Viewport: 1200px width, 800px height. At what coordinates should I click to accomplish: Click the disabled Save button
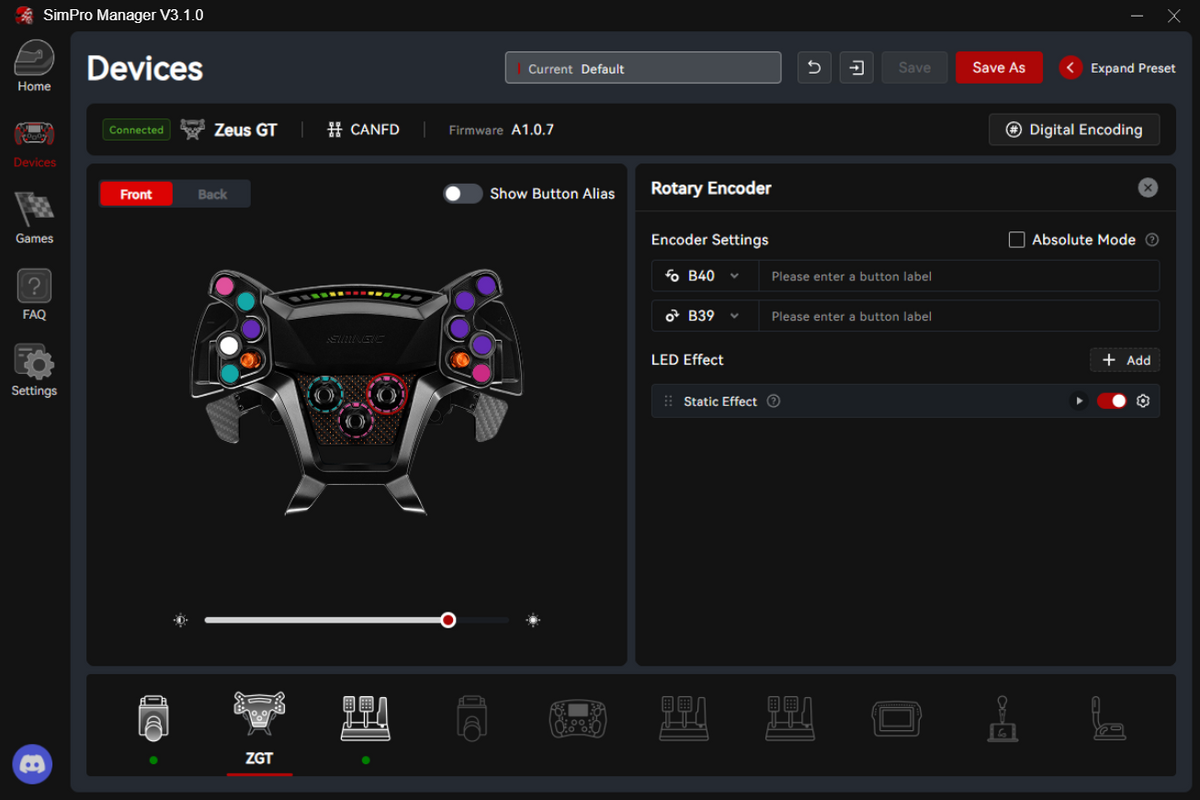click(915, 68)
